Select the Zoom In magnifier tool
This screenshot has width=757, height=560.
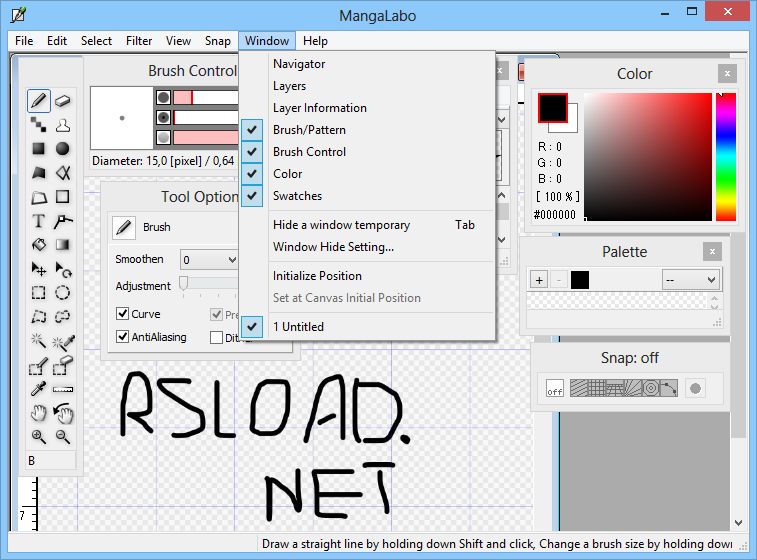39,437
